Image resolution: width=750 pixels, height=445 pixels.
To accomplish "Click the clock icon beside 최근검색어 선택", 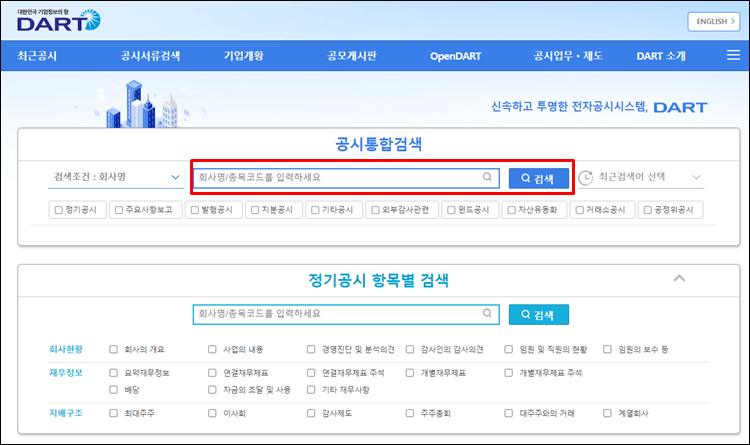I will 585,178.
